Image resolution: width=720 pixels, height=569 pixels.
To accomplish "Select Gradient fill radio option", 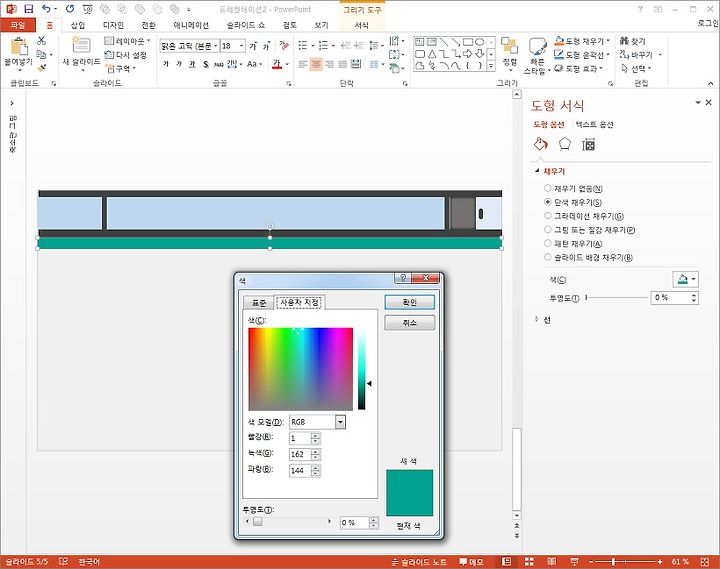I will click(x=547, y=215).
